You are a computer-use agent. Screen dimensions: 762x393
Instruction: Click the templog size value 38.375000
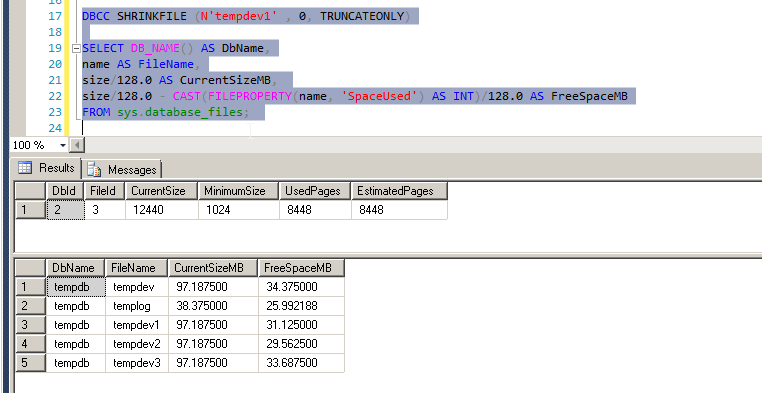(213, 306)
